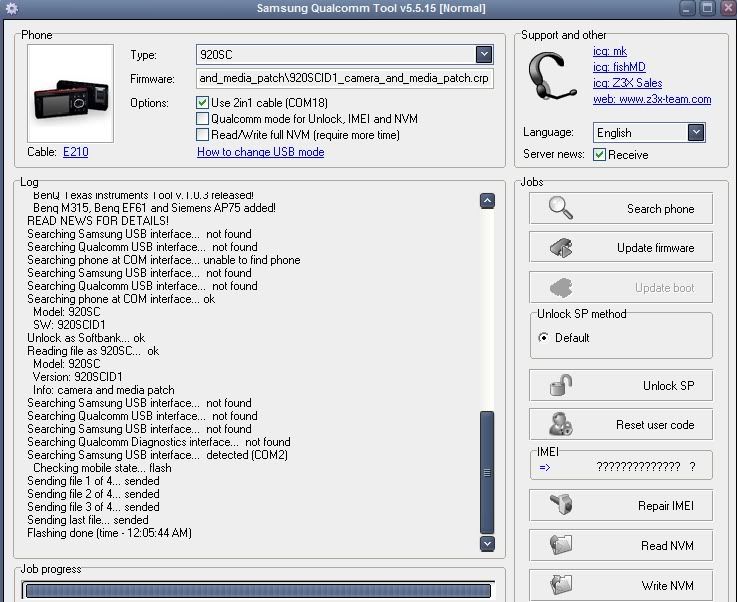Open the icq: Z3X Sales link
Image resolution: width=737 pixels, height=602 pixels.
(x=627, y=83)
